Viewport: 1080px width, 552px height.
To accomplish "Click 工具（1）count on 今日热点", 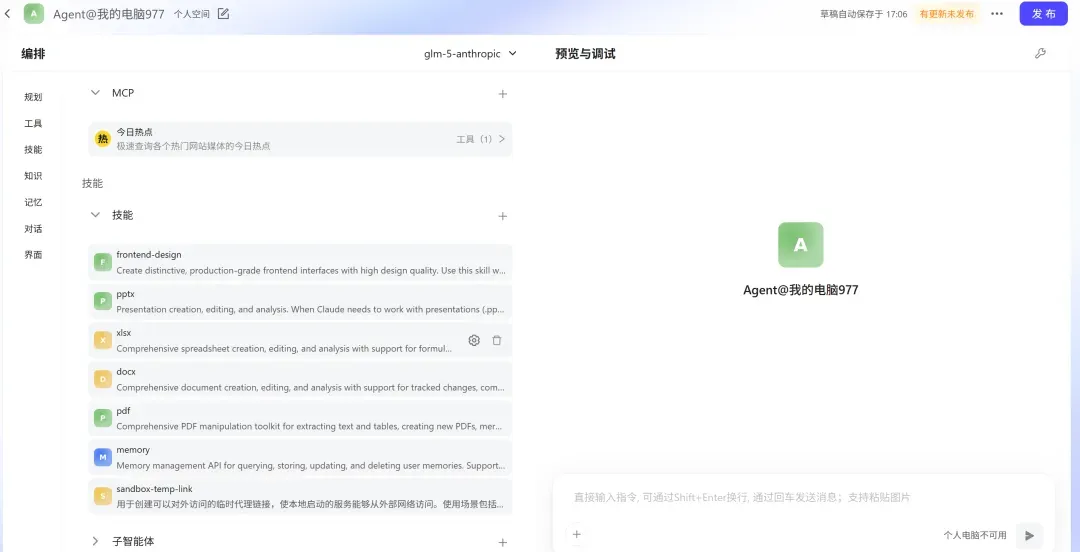I will (x=474, y=139).
